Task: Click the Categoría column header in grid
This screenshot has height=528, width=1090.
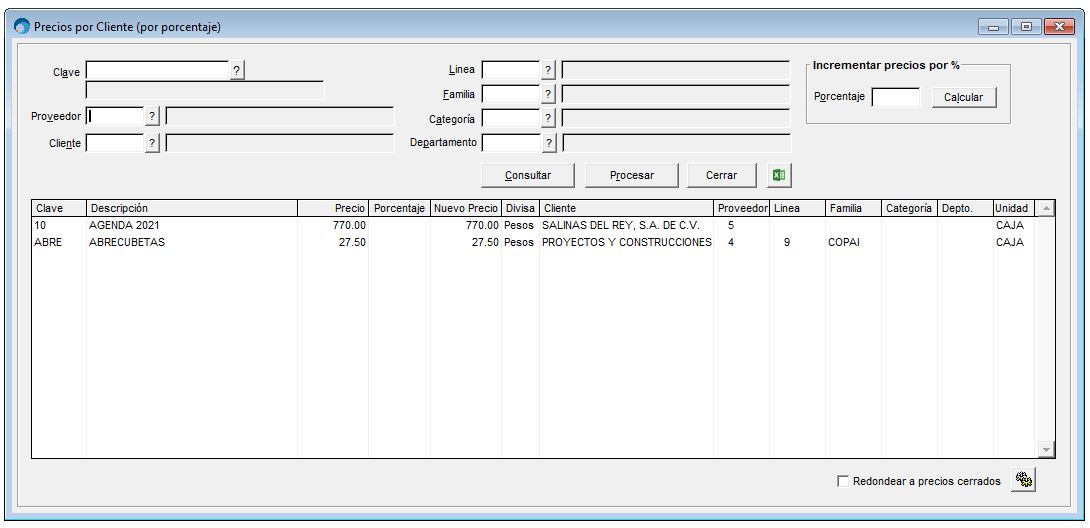Action: click(909, 208)
